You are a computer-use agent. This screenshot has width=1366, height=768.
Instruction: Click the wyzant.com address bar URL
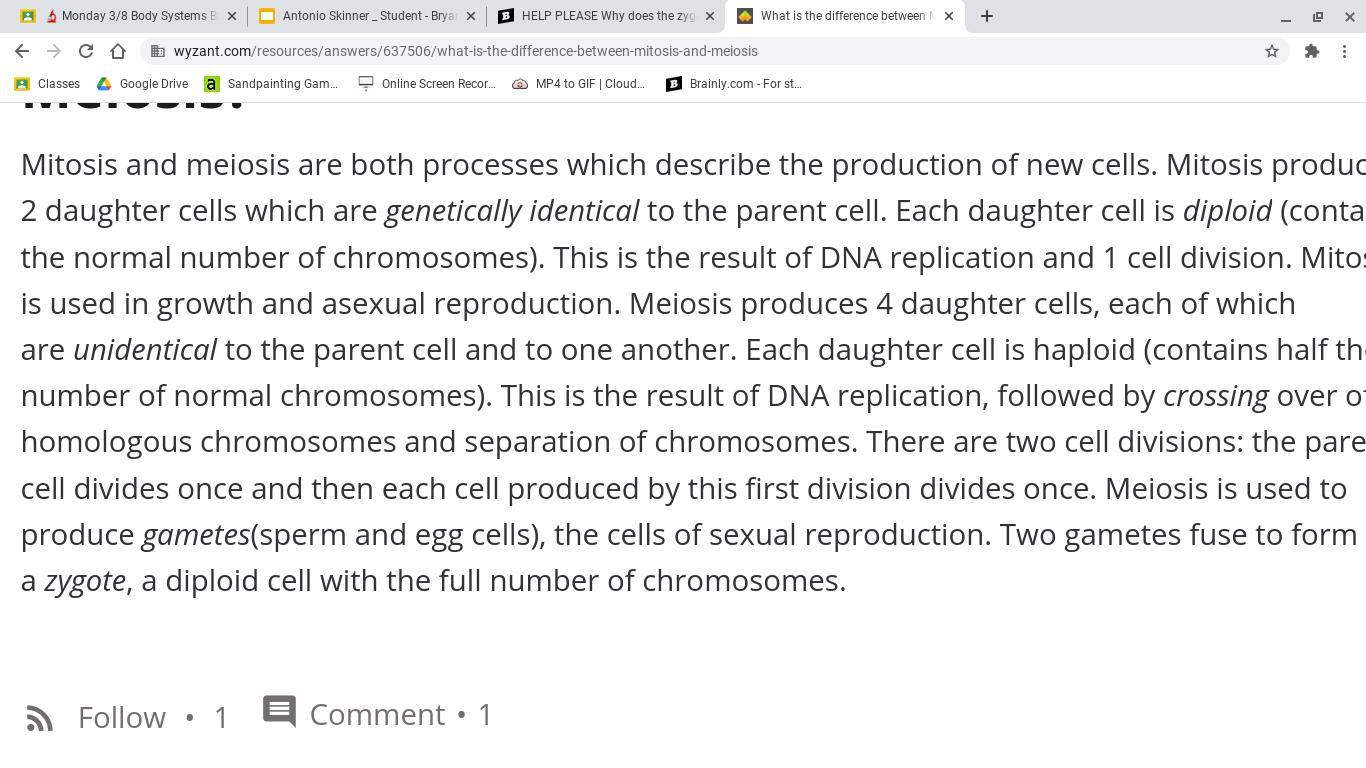(465, 51)
